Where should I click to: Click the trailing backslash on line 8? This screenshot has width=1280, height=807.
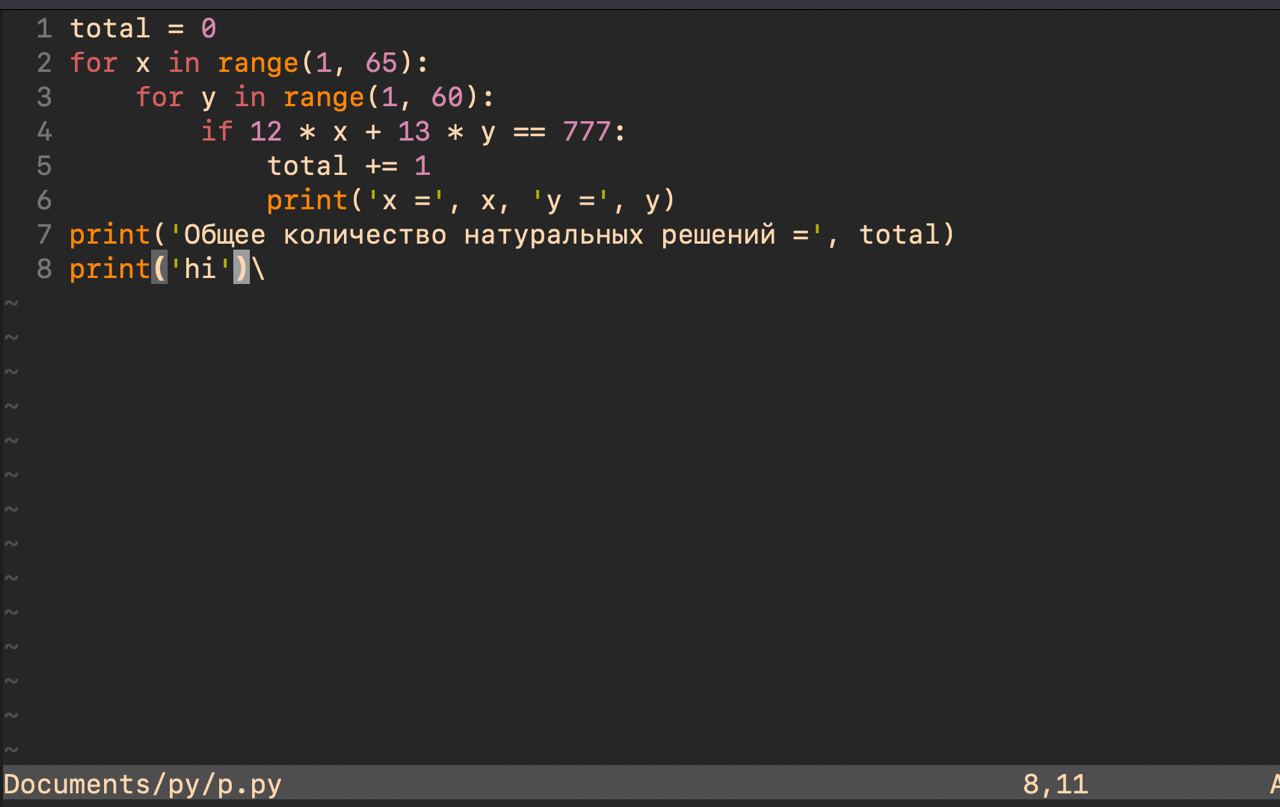pos(258,268)
